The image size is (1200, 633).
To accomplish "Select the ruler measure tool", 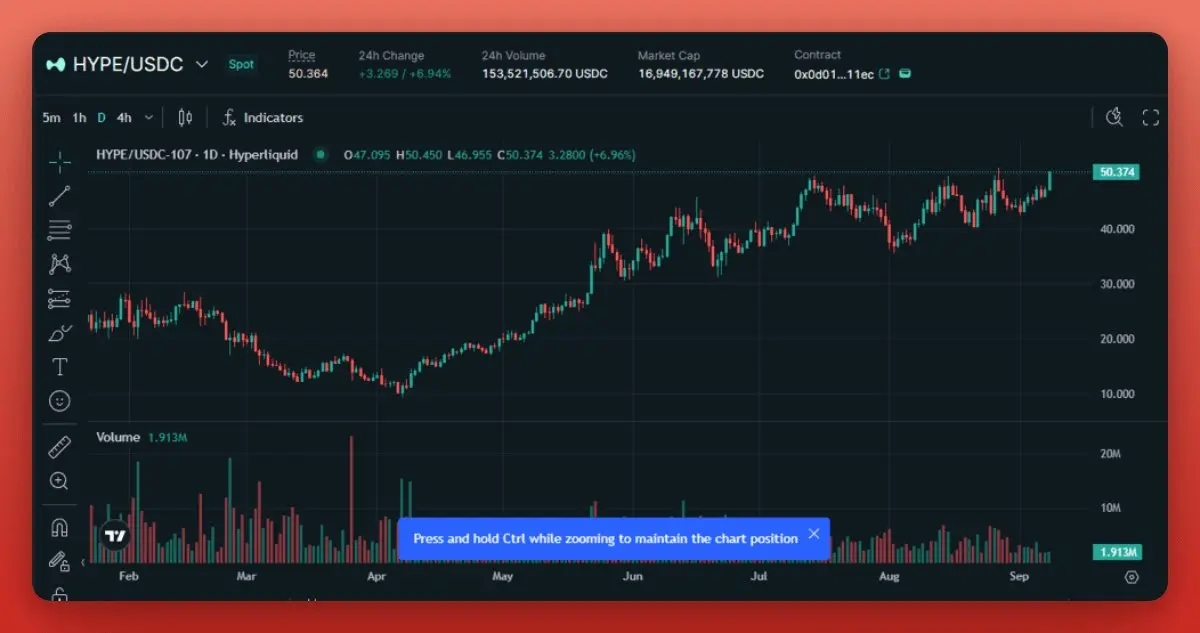I will [60, 447].
